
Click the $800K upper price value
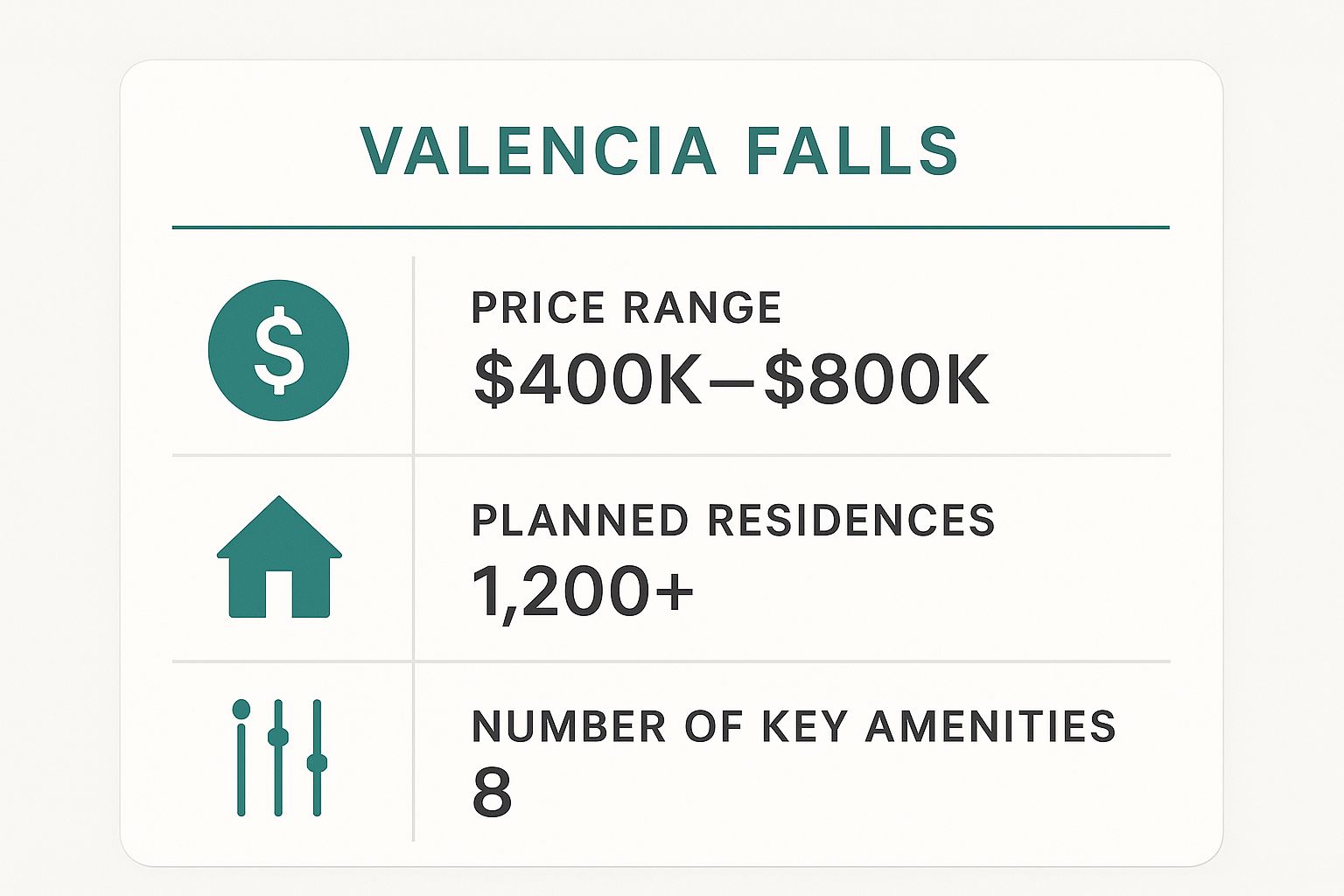point(877,380)
